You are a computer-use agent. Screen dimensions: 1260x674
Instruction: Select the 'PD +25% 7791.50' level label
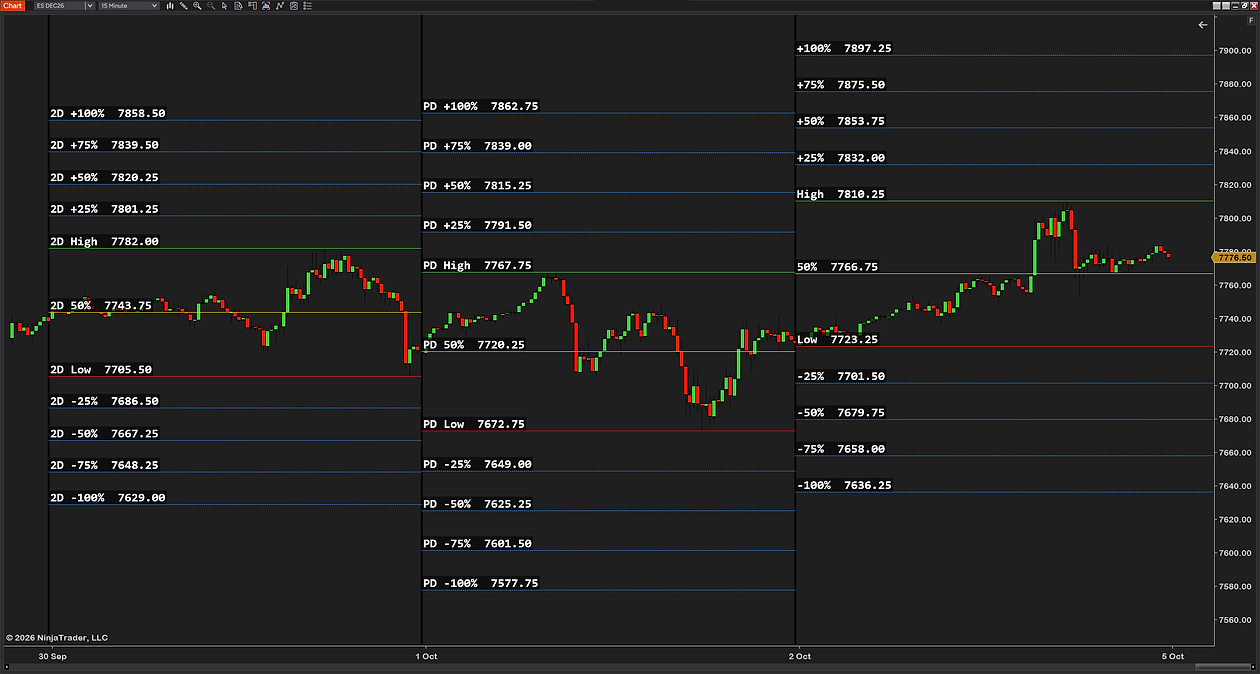click(477, 226)
